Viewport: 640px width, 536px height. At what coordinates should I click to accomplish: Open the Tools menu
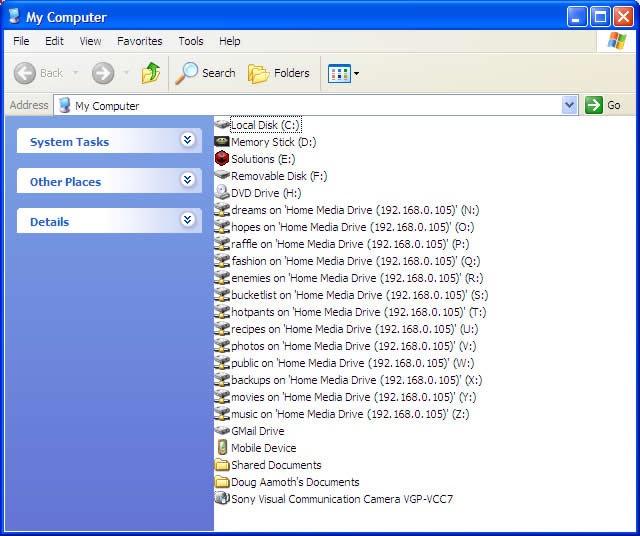191,41
